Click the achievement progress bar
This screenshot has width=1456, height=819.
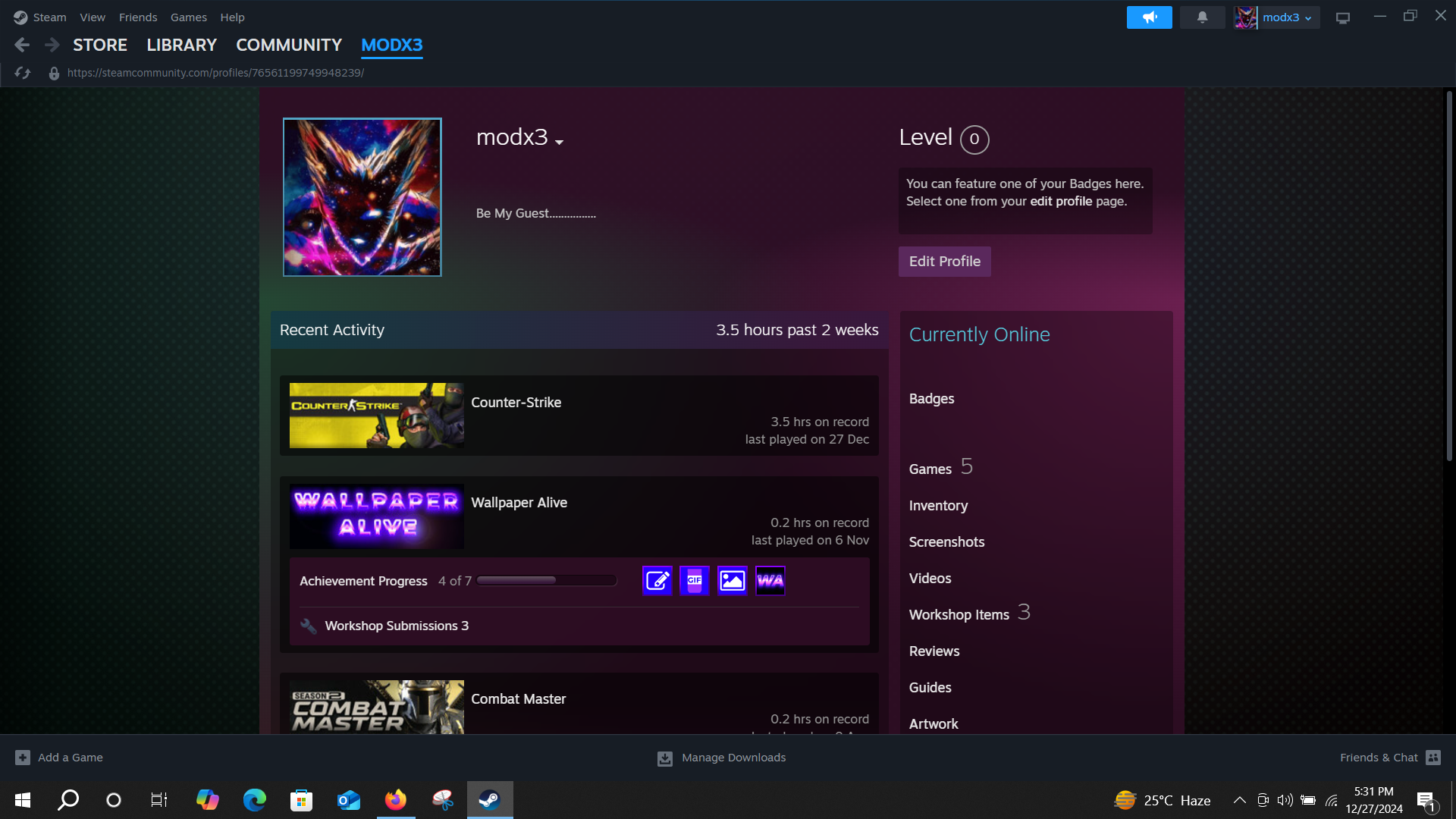click(546, 581)
